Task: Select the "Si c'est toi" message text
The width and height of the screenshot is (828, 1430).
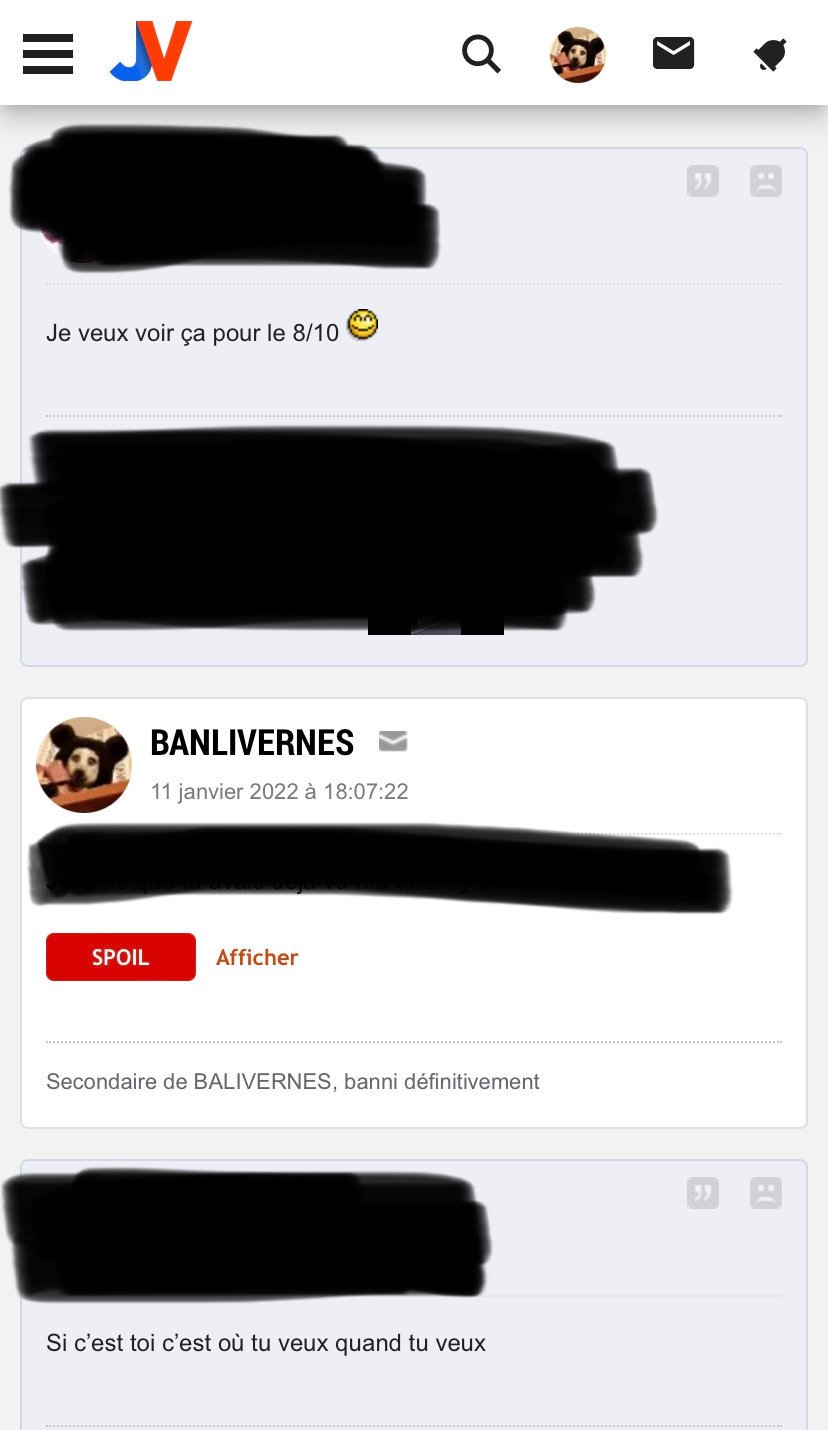Action: (266, 1343)
